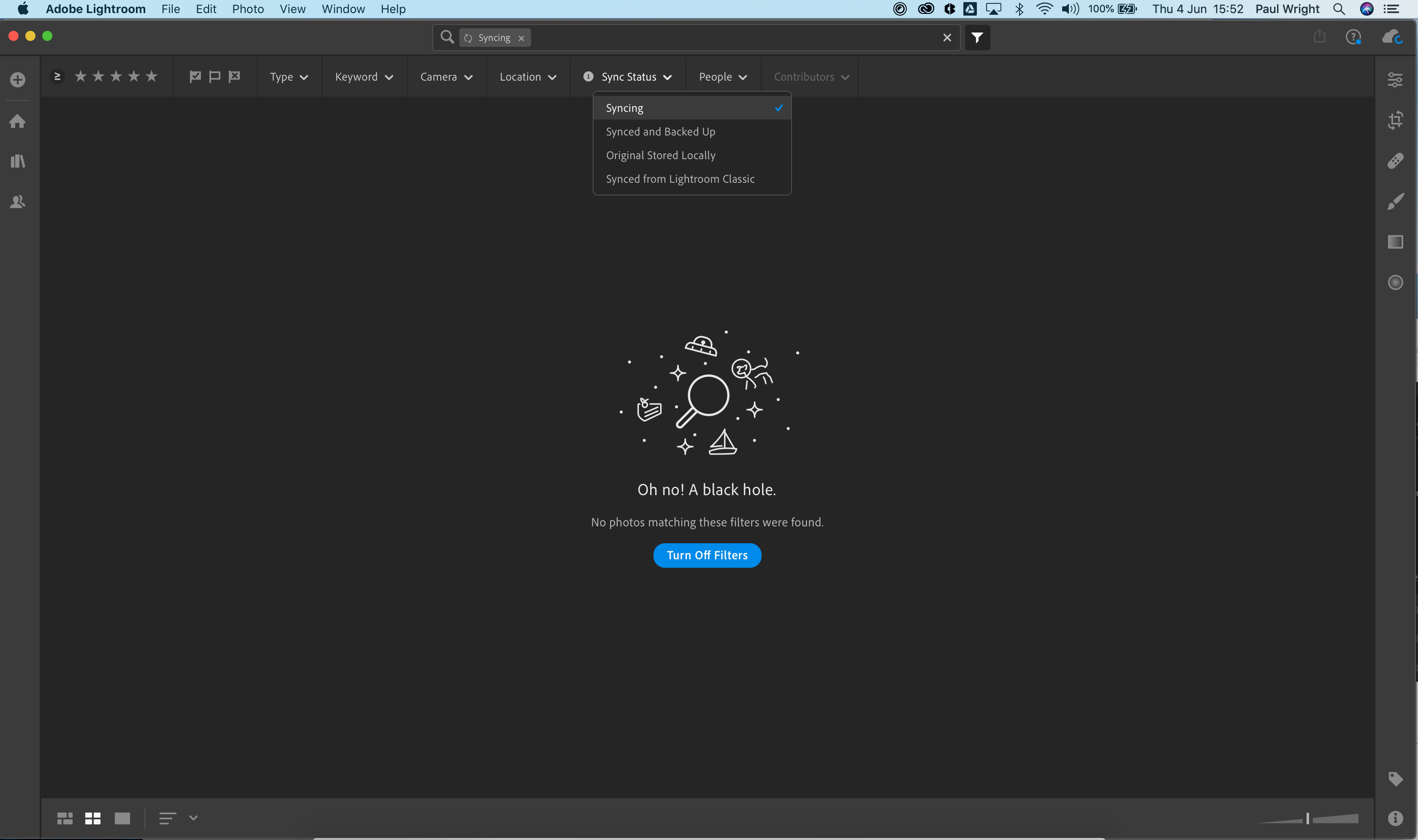Open the Window menu in the menu bar

tap(342, 9)
